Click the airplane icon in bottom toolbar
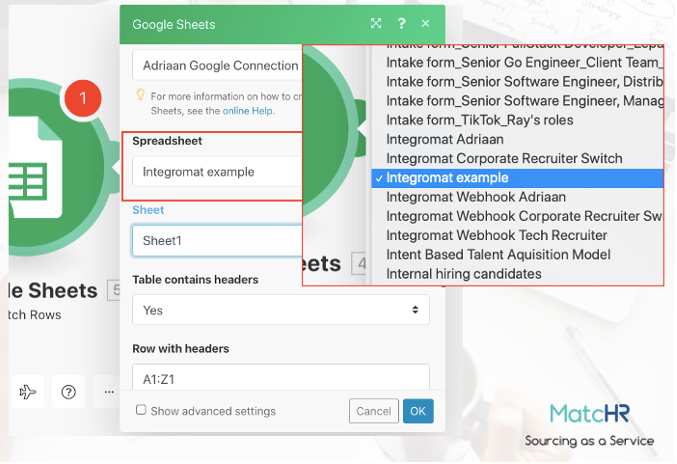 click(27, 392)
